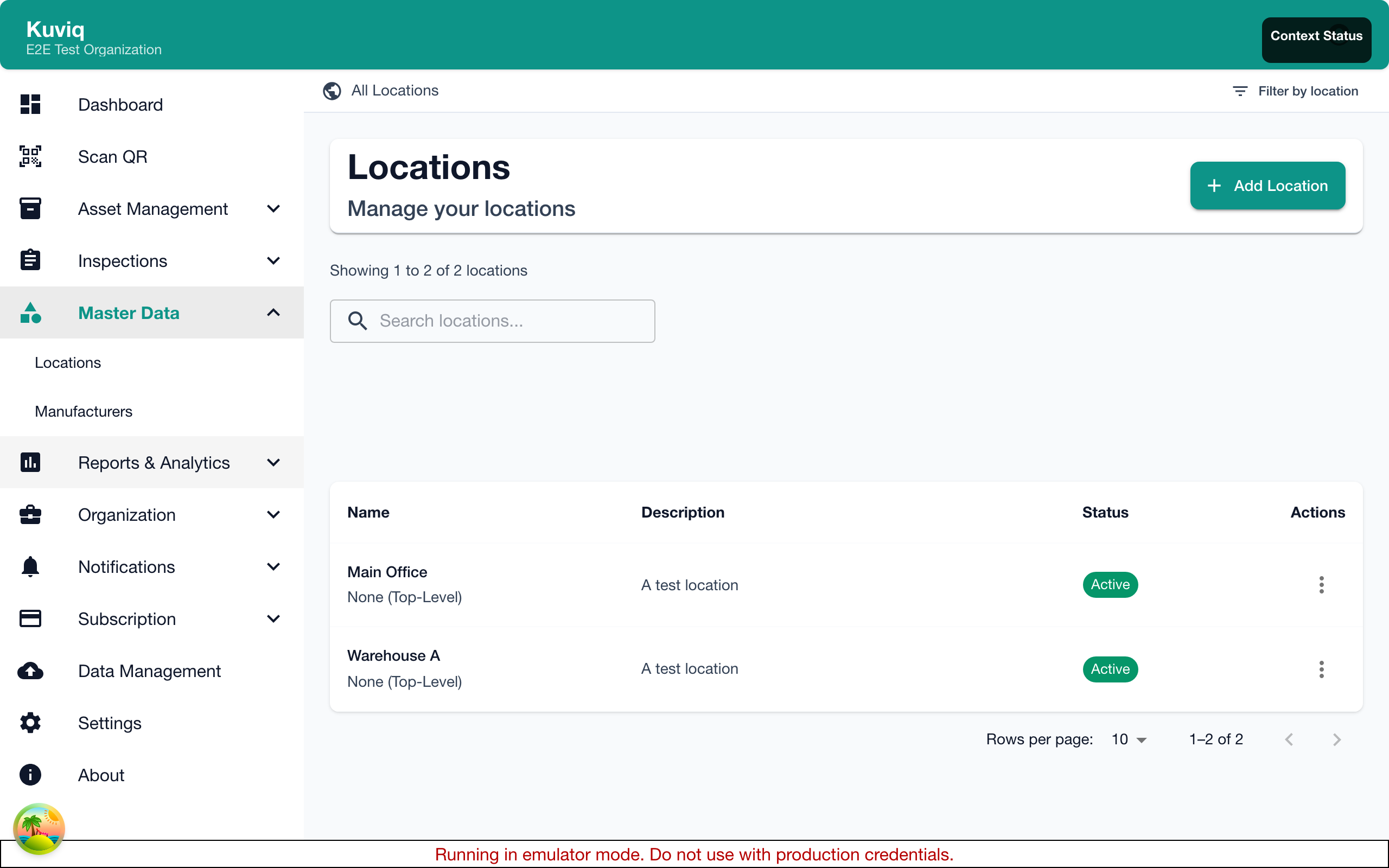Click the Add Location button

(1267, 186)
